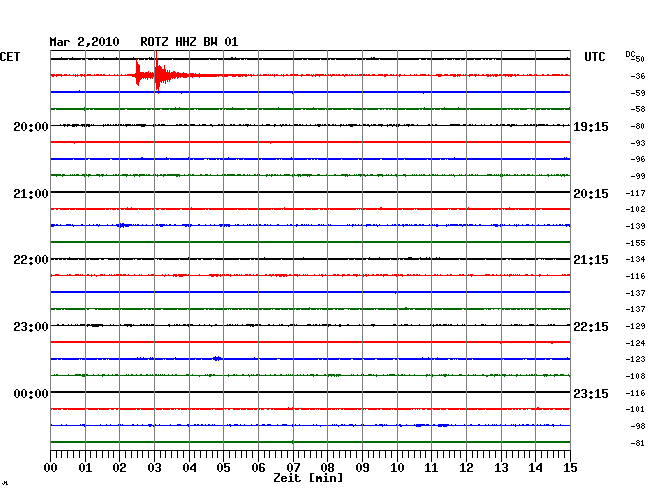
Task: Select the DC offset value "-124"
Action: pyautogui.click(x=635, y=343)
